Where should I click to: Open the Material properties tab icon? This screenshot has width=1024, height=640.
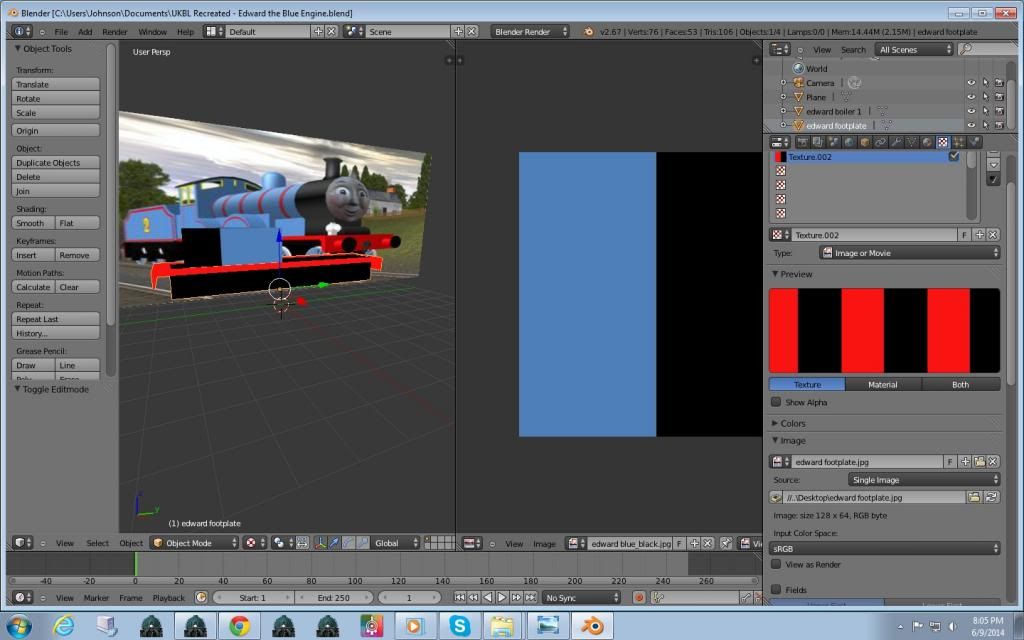pos(927,142)
